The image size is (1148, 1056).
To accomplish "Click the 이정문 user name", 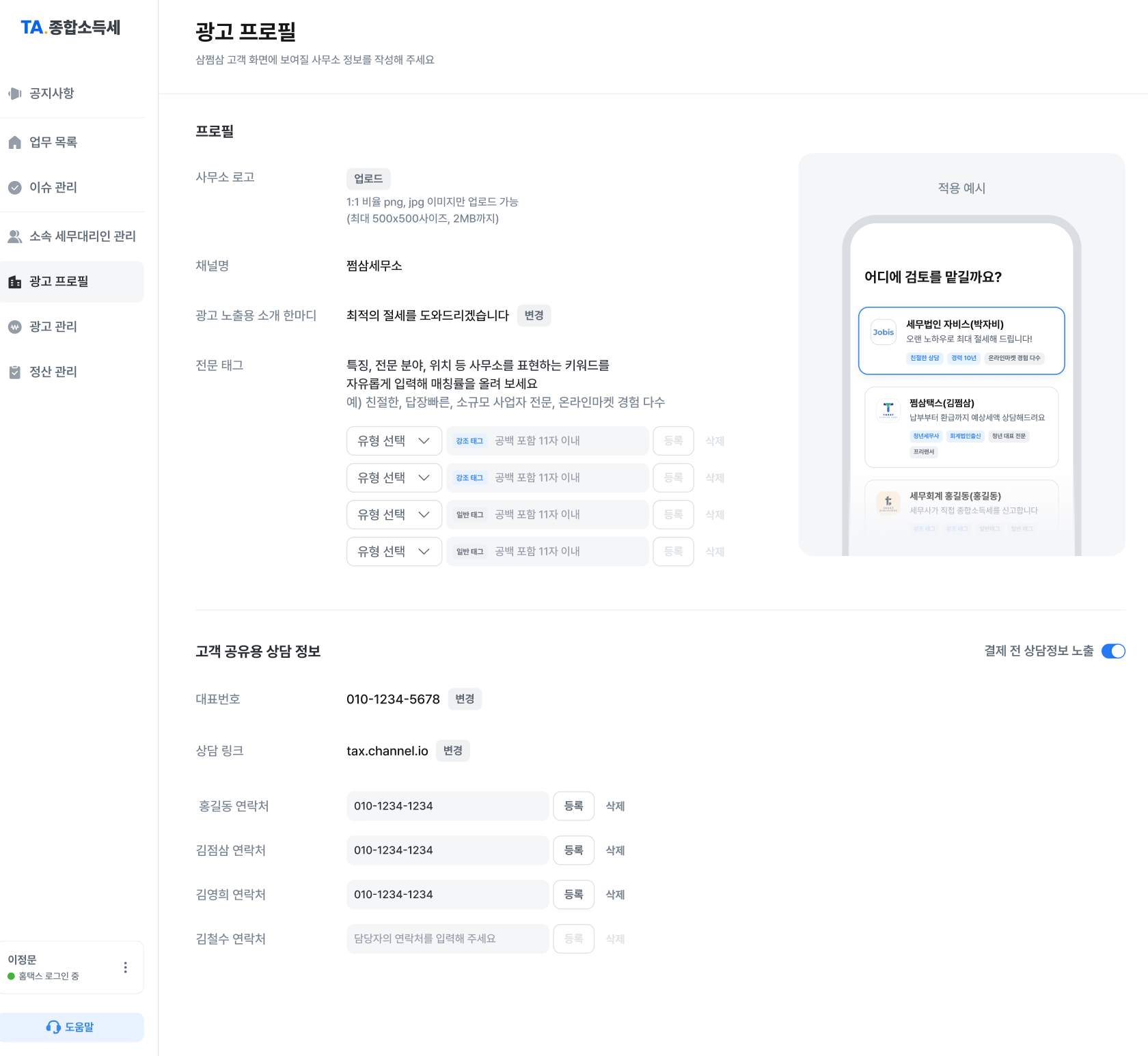I will pyautogui.click(x=22, y=960).
